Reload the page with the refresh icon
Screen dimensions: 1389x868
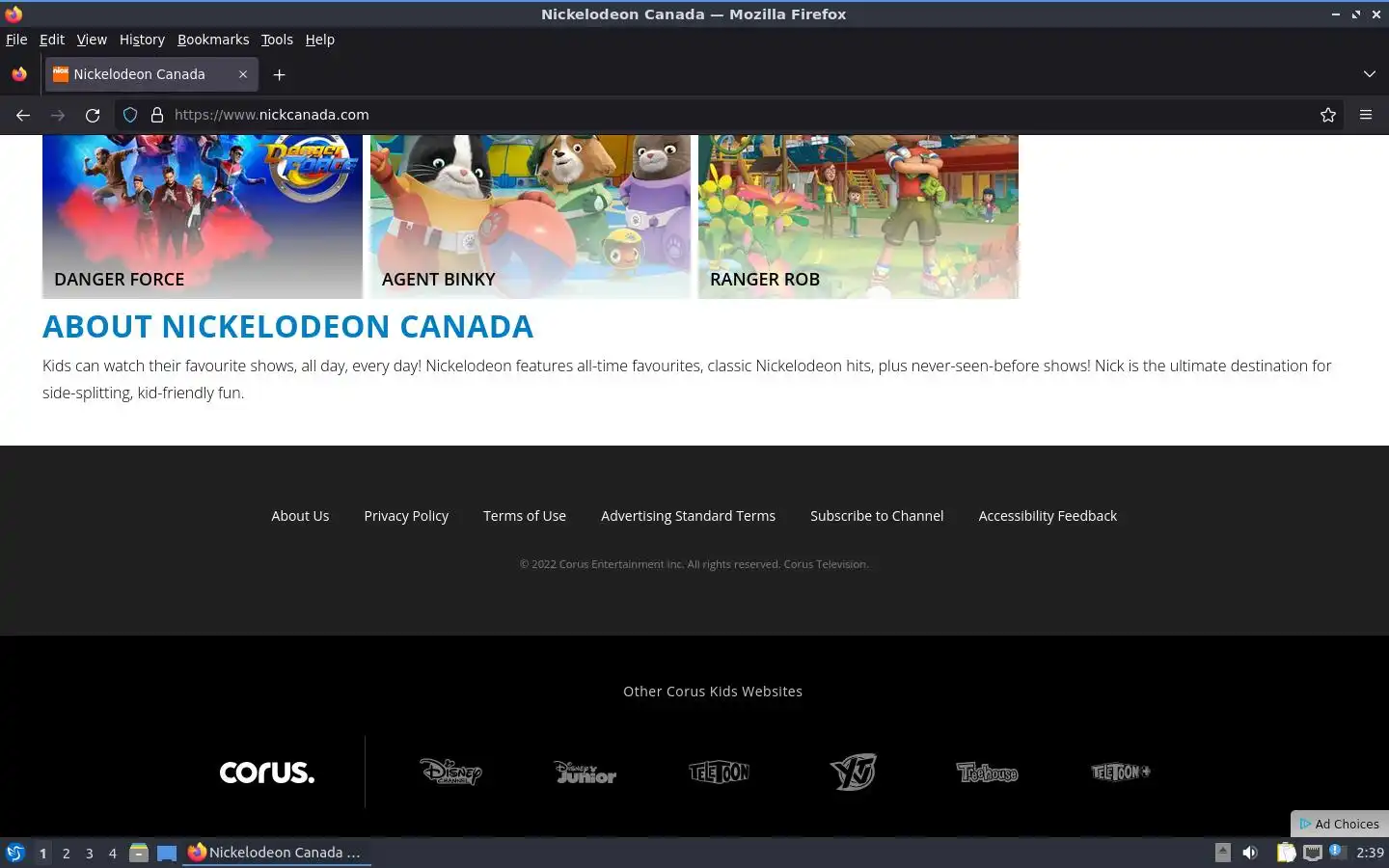(93, 115)
